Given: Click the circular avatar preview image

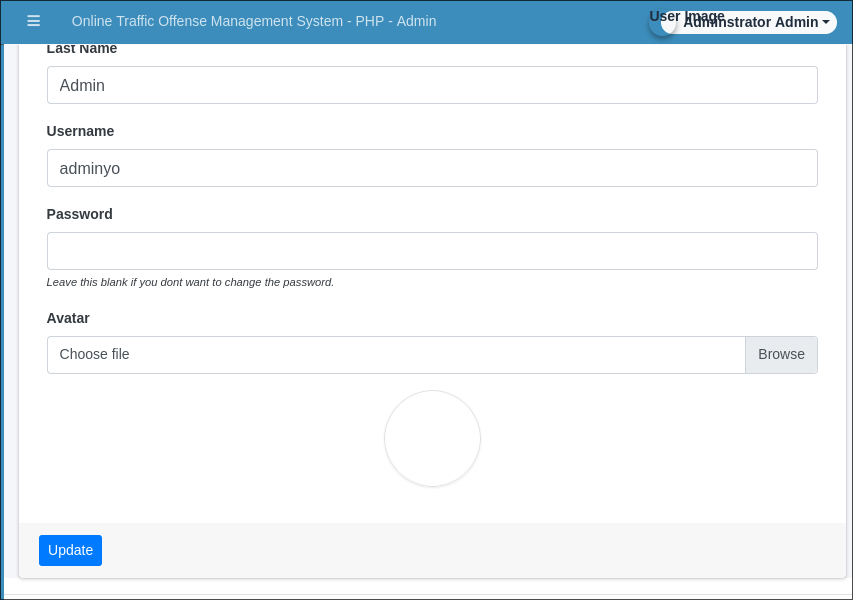Looking at the screenshot, I should (x=432, y=438).
